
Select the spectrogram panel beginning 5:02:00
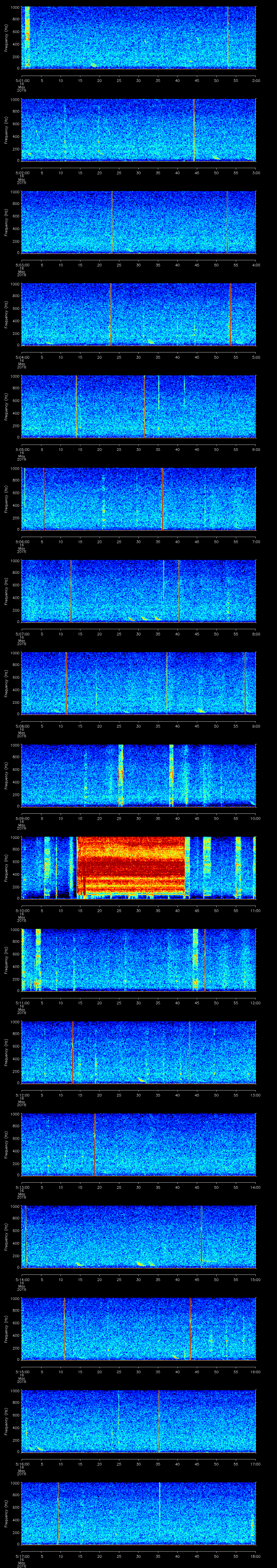click(x=139, y=130)
